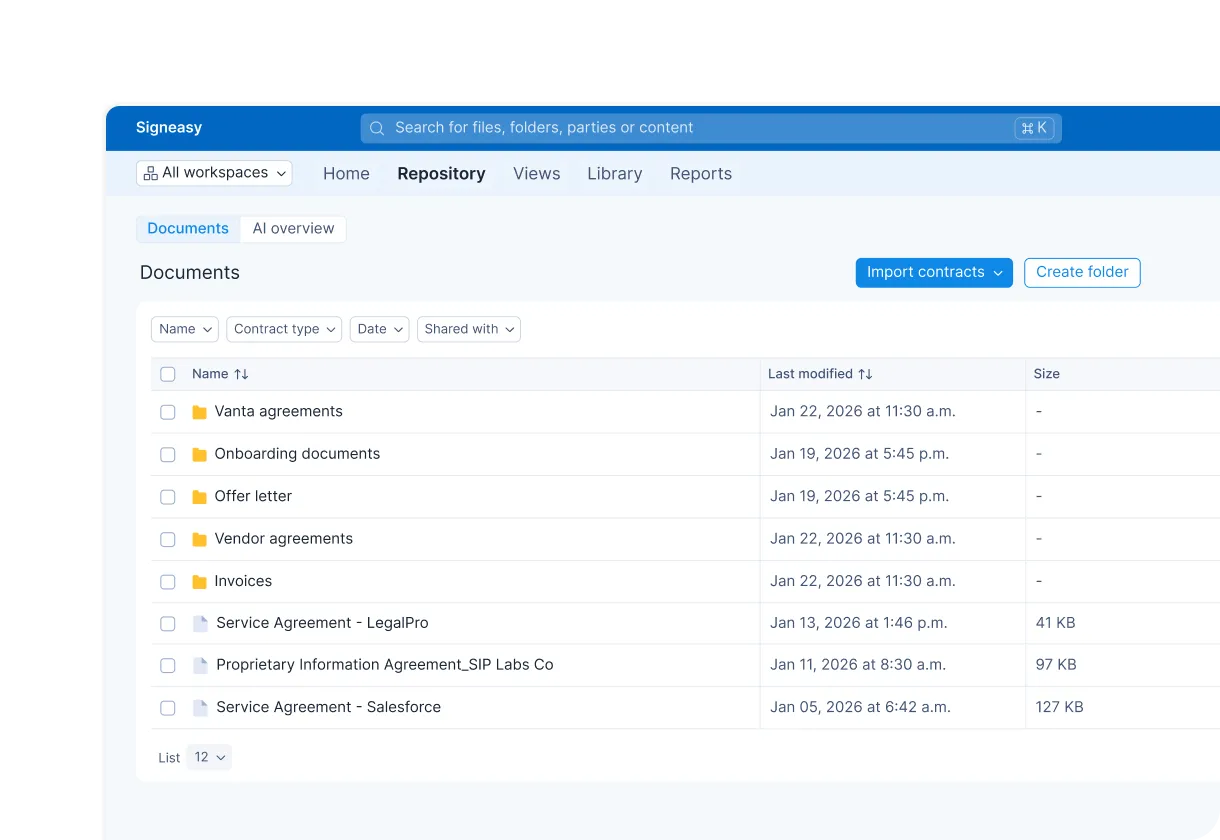Check the Service Agreement - LegalPro checkbox
The width and height of the screenshot is (1220, 840).
[168, 623]
